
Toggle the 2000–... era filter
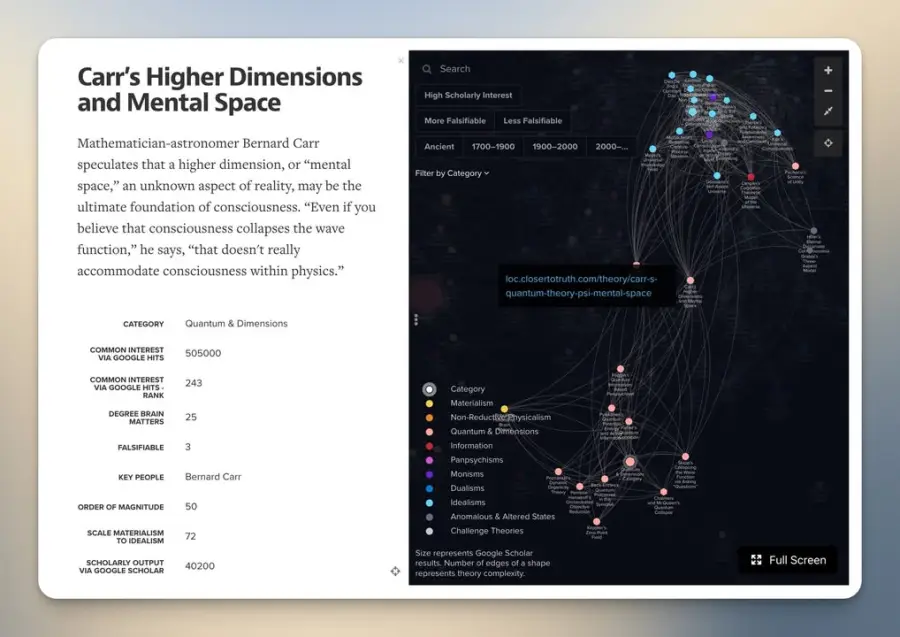click(611, 146)
